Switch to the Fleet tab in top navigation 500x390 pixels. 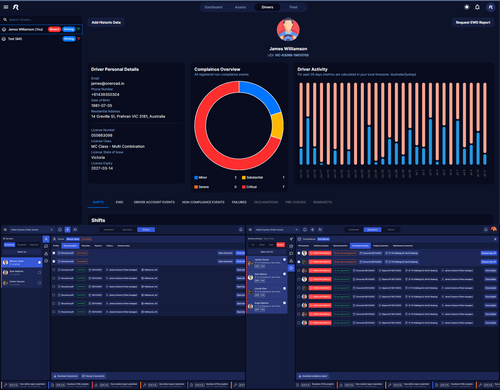[x=293, y=7]
